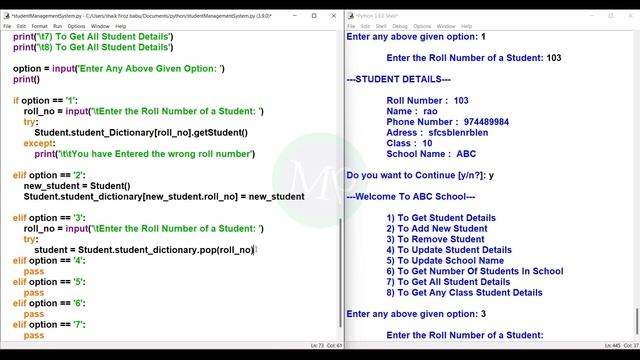The width and height of the screenshot is (640, 360).
Task: Click the line if option == '1':
Action: pos(45,100)
